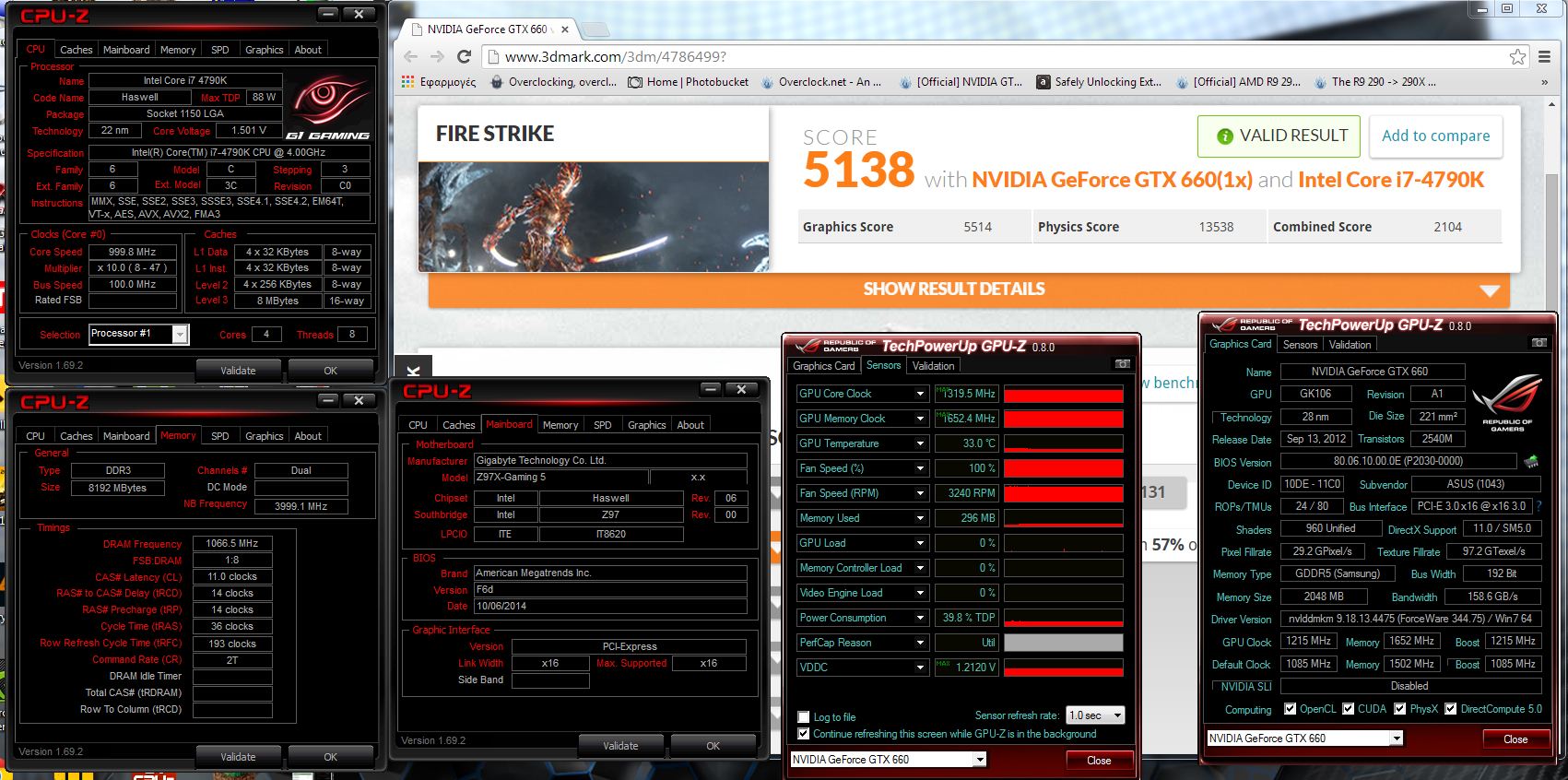Image resolution: width=1568 pixels, height=780 pixels.
Task: Show hidden bookmarks with the » chevron
Action: click(x=1545, y=82)
